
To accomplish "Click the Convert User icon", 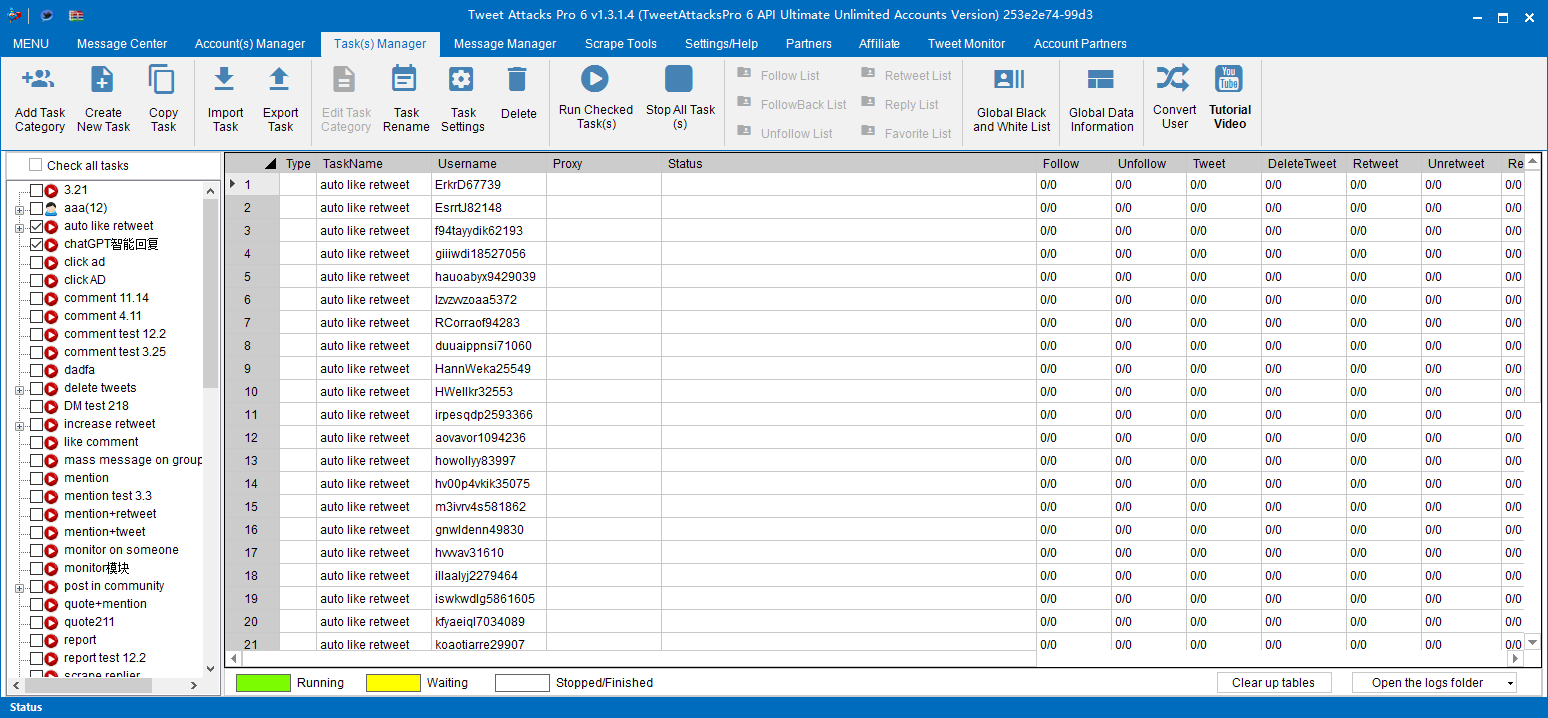I will click(x=1173, y=78).
